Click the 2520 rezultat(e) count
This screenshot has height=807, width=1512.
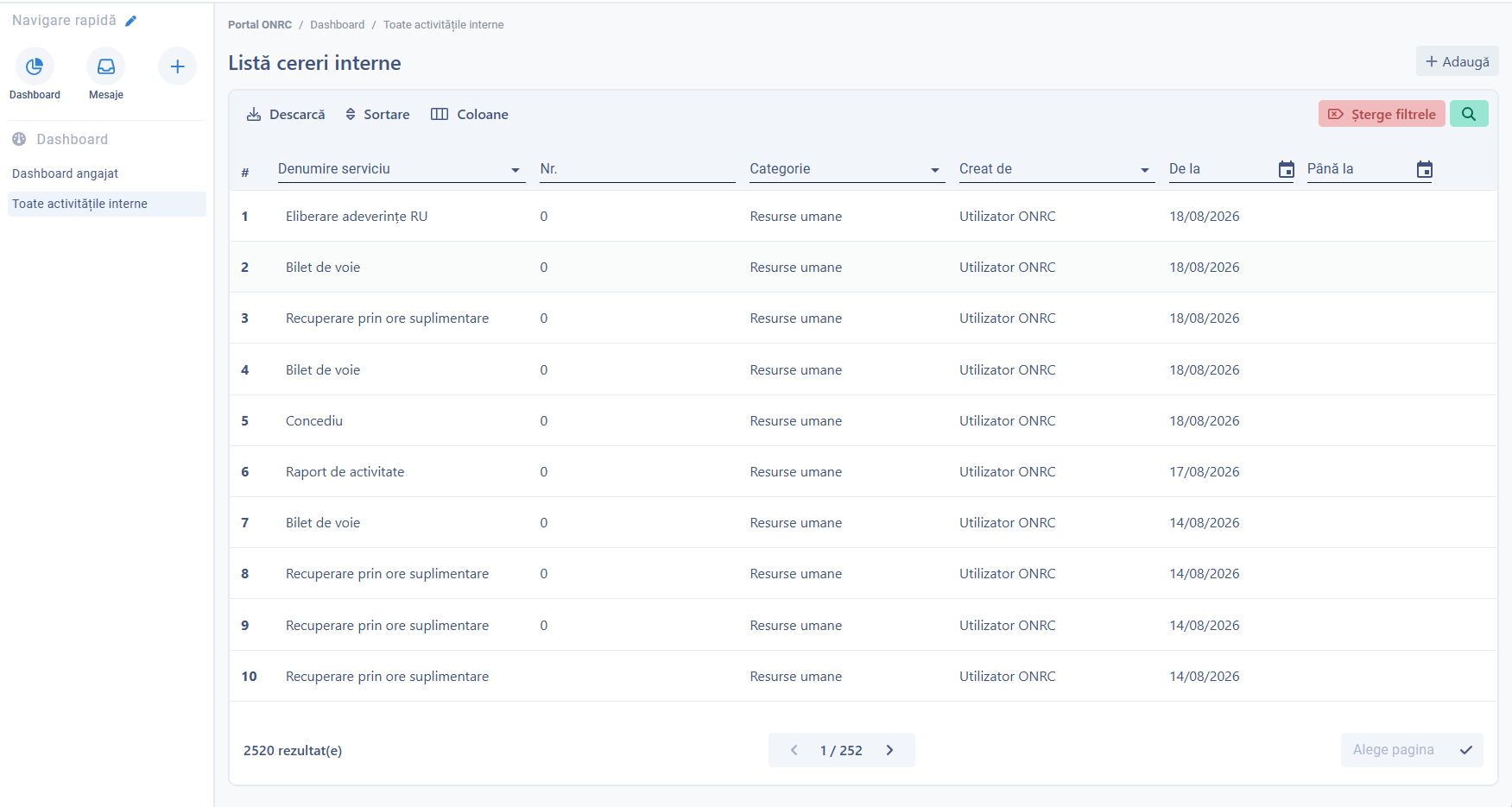[x=293, y=751]
